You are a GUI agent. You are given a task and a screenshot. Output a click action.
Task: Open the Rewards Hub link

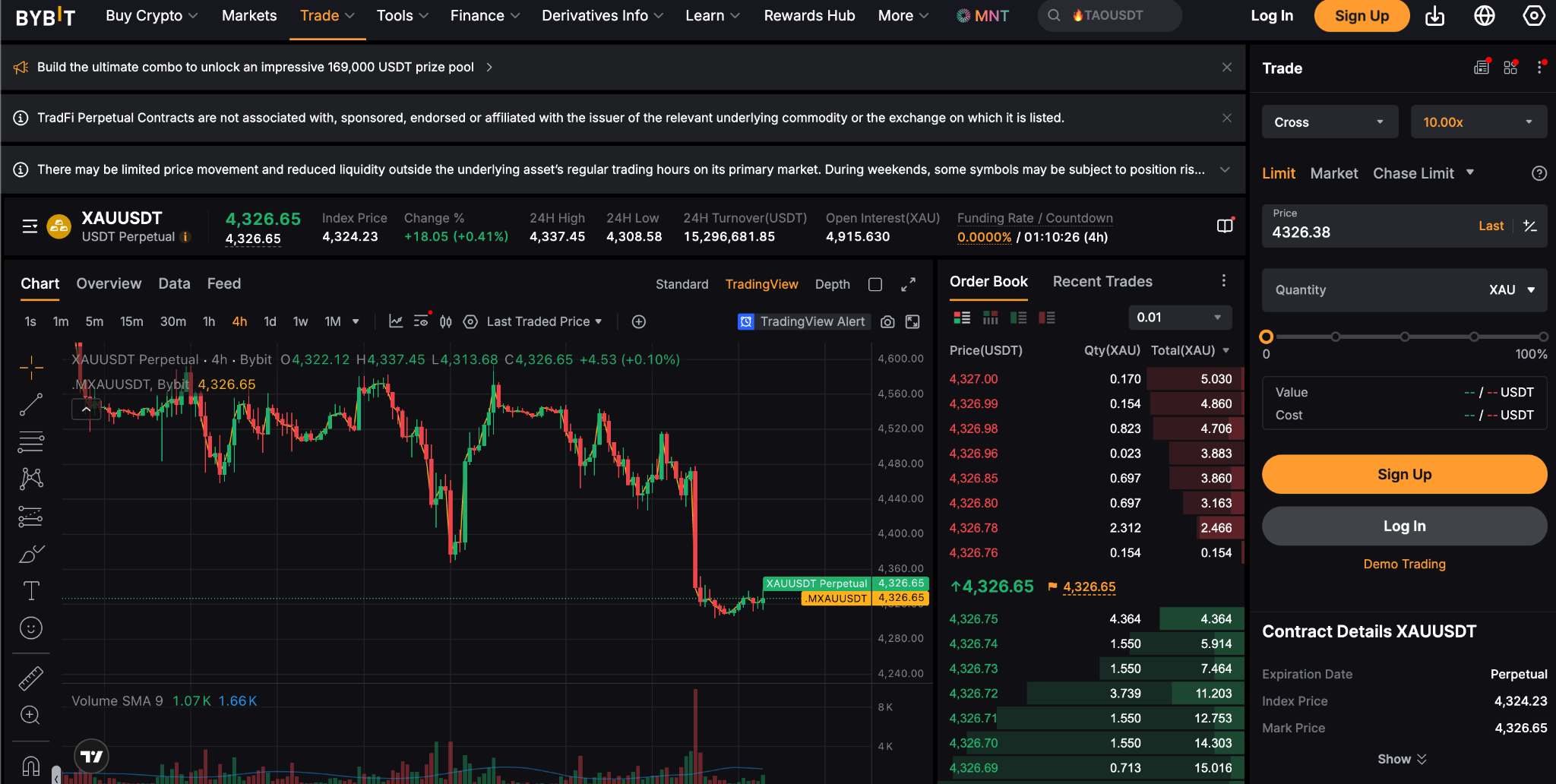(x=809, y=16)
